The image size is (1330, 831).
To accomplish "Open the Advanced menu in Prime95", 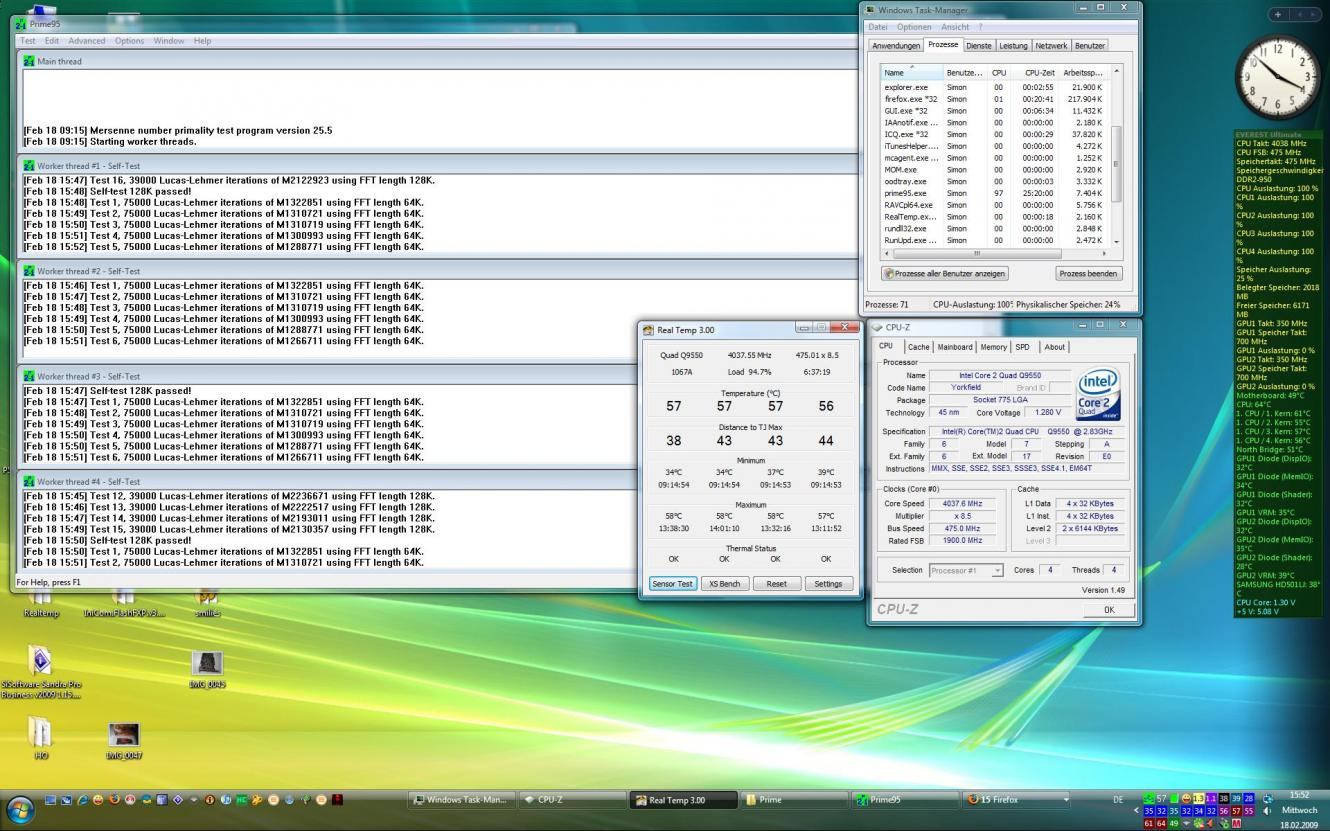I will click(87, 41).
